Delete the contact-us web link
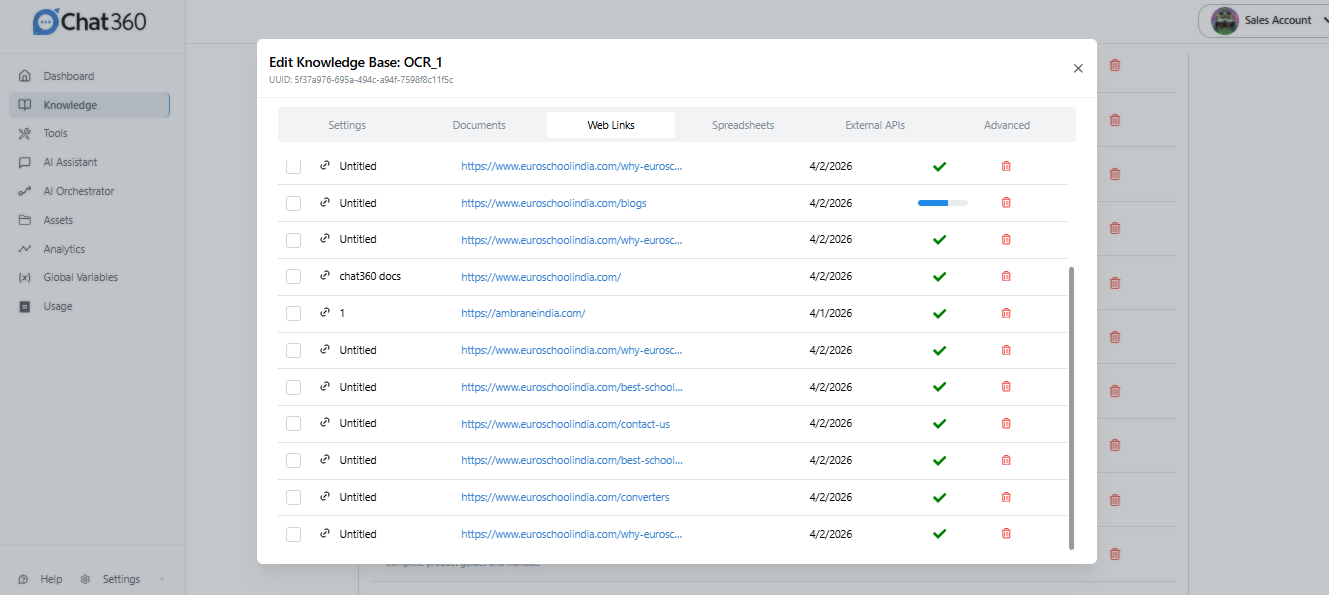1329x595 pixels. [x=1006, y=423]
